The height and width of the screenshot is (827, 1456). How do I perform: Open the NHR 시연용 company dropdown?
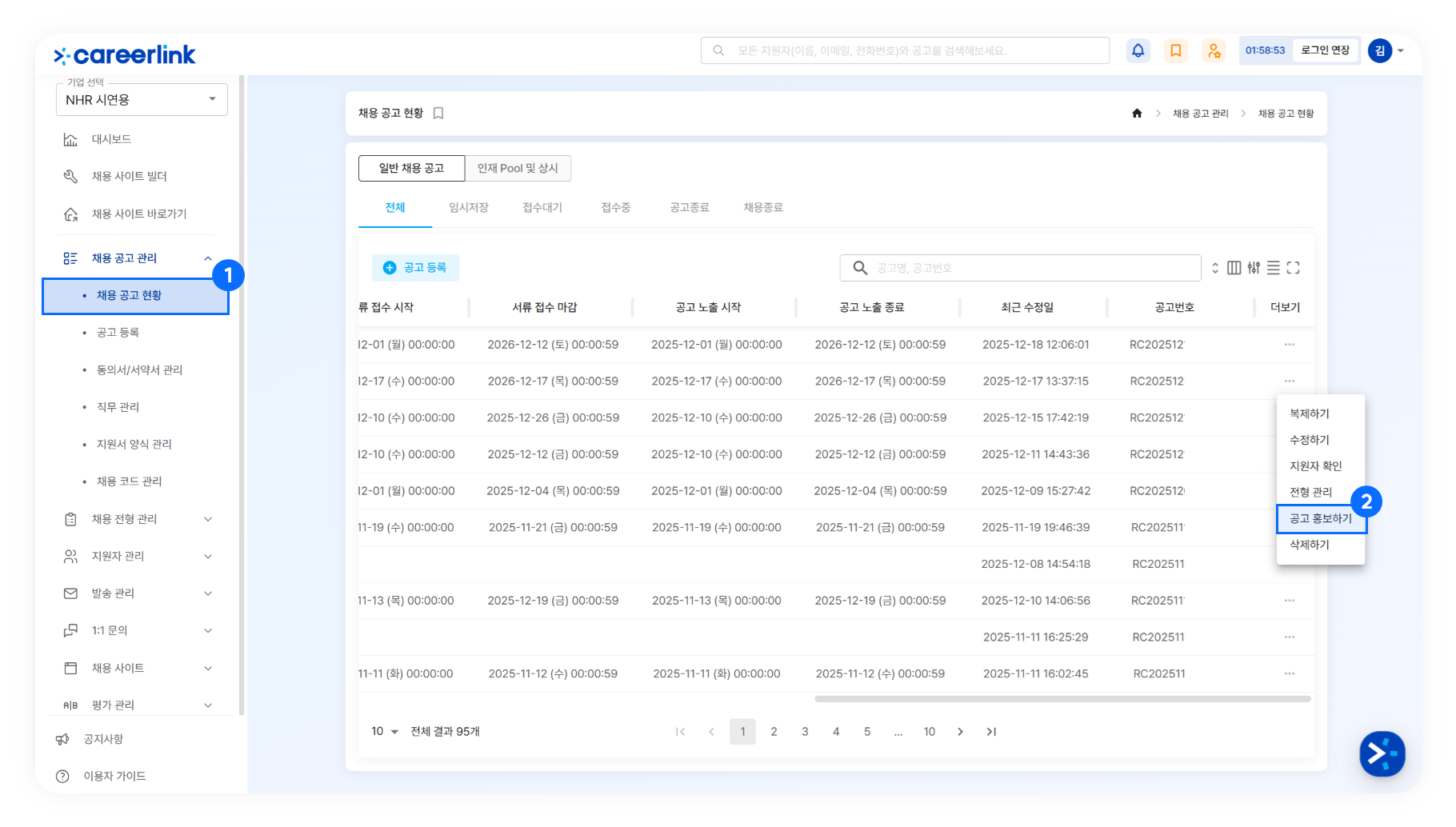[x=142, y=100]
